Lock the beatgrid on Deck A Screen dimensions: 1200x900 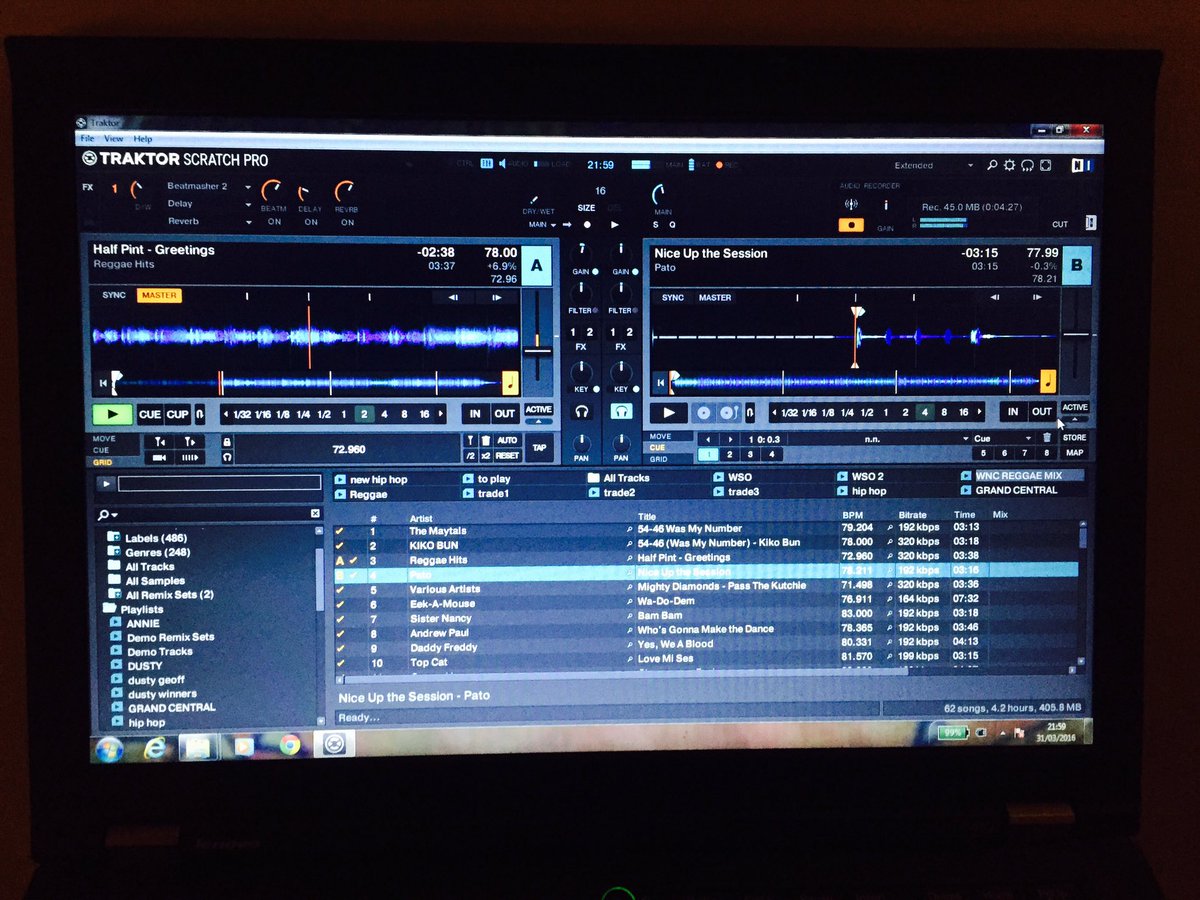pos(227,441)
